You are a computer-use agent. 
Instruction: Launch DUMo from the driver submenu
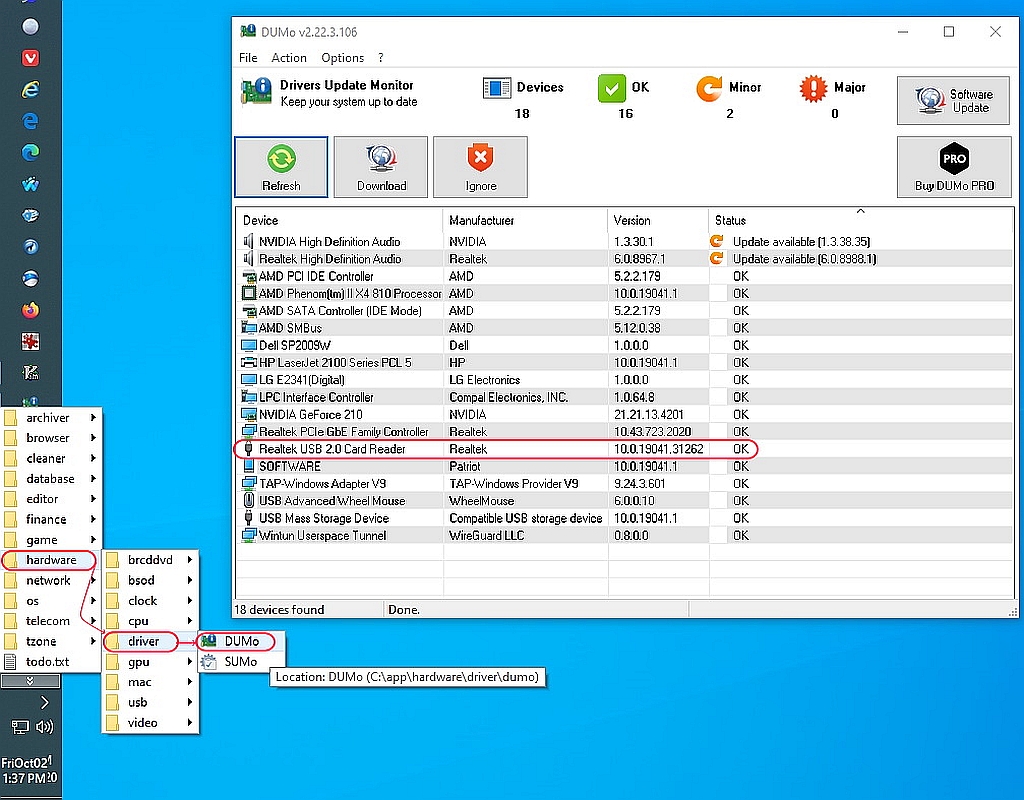[x=242, y=641]
